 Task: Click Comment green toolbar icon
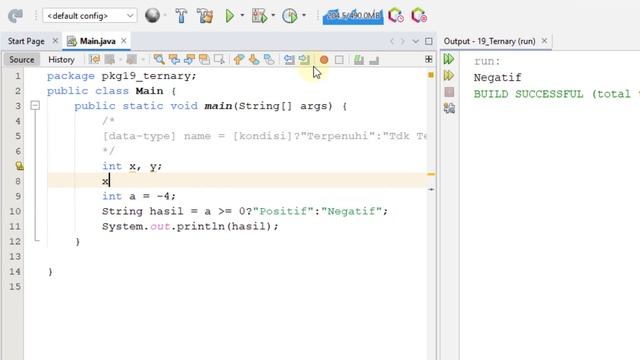(359, 60)
